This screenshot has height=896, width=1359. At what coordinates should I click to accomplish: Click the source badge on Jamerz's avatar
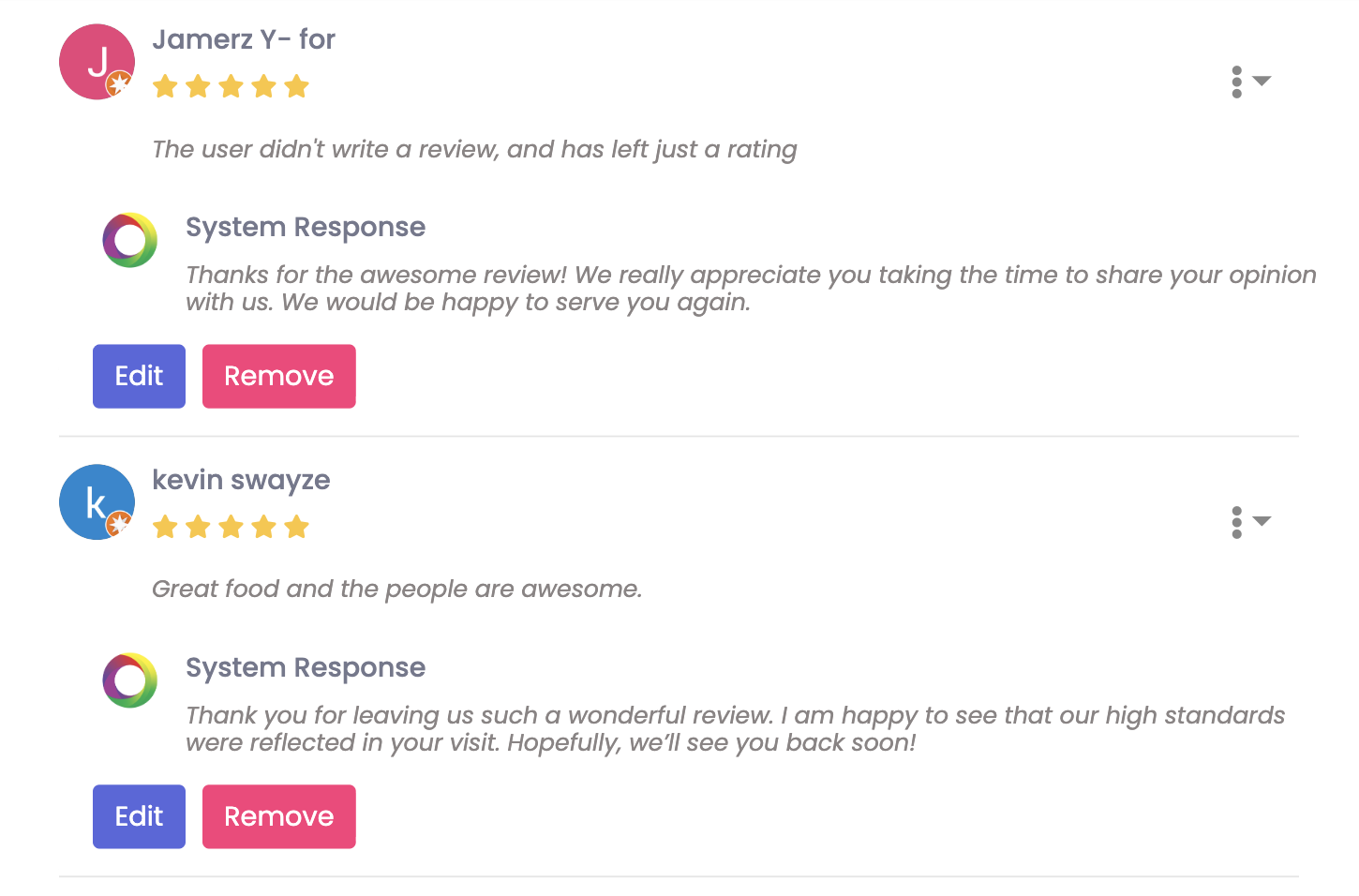[x=119, y=84]
